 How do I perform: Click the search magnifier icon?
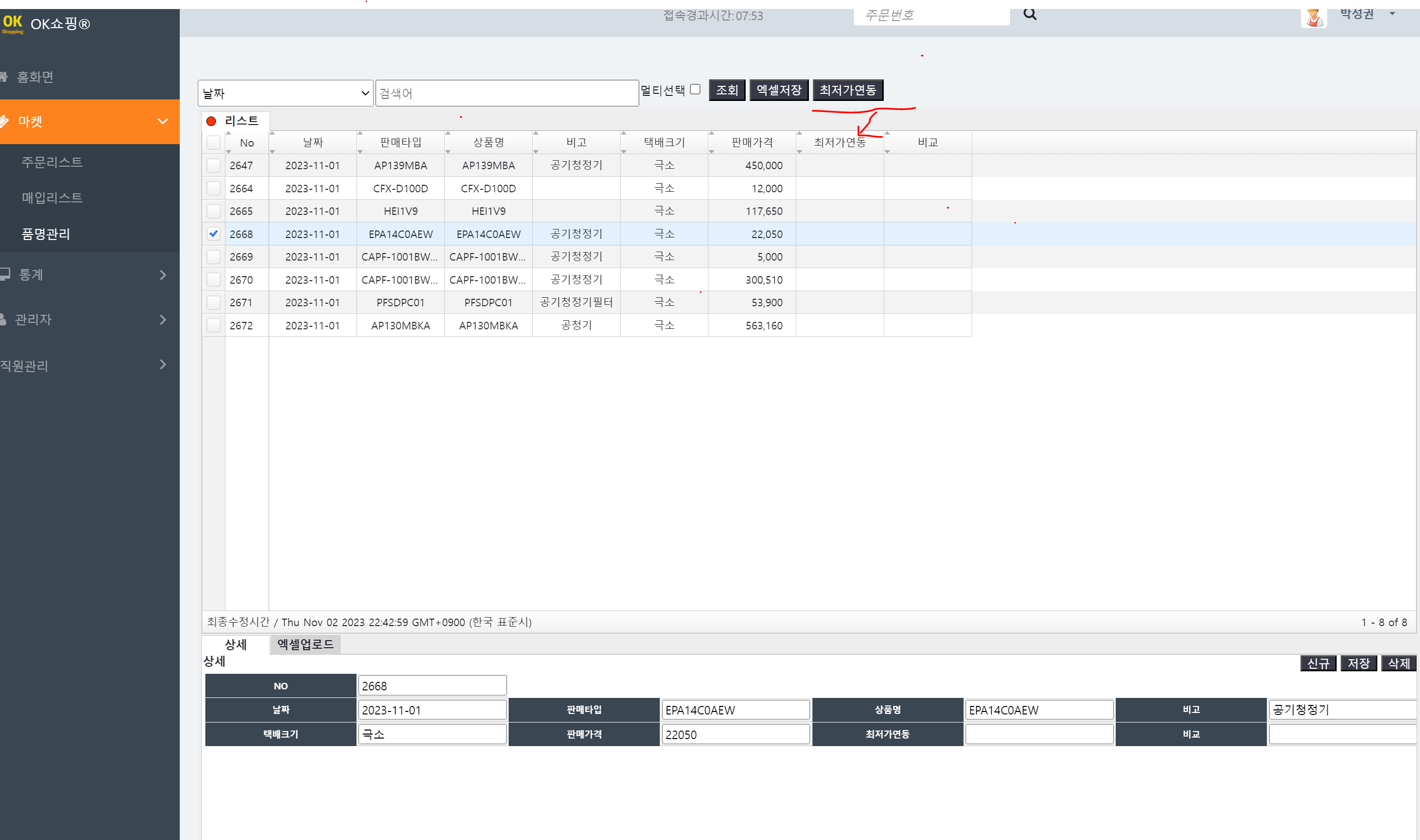[x=1029, y=15]
